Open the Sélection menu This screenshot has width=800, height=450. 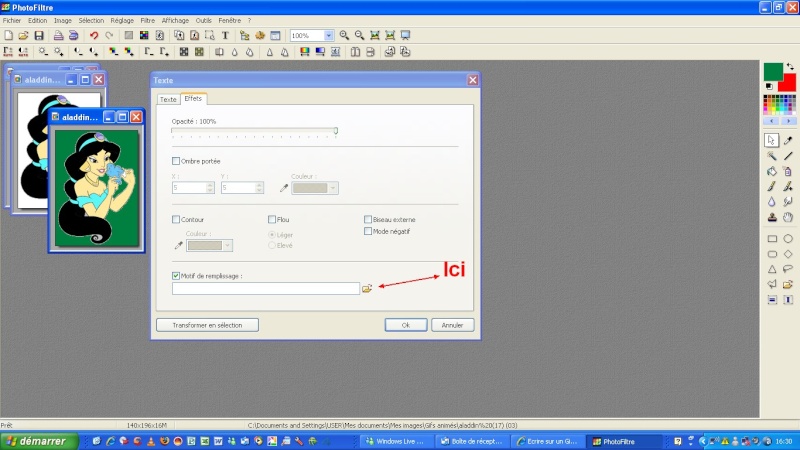tap(91, 20)
